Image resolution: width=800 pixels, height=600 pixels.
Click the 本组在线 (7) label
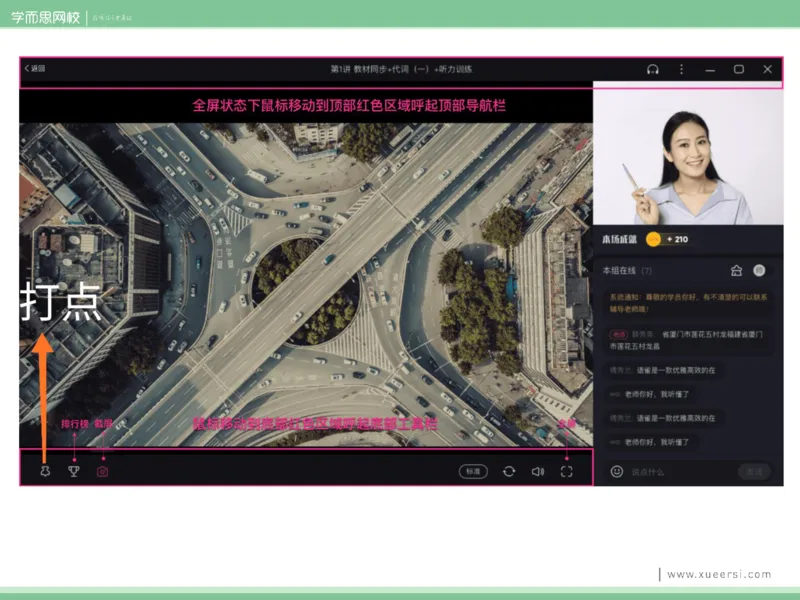pyautogui.click(x=627, y=270)
